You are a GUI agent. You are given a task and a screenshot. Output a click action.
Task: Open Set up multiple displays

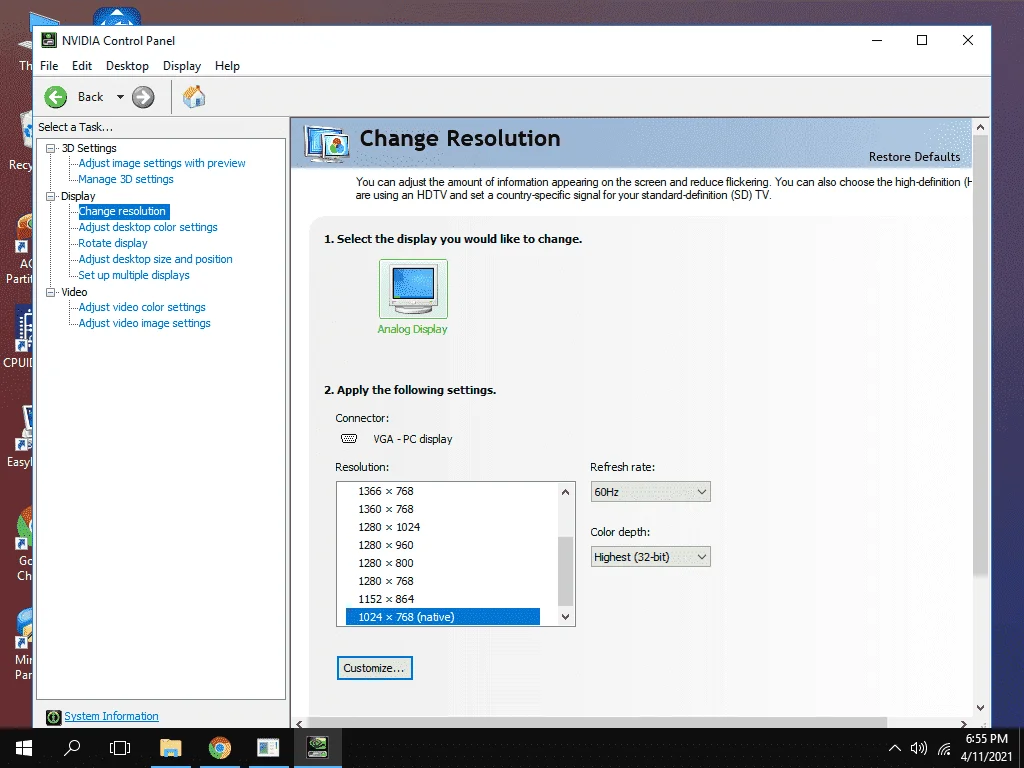[134, 275]
